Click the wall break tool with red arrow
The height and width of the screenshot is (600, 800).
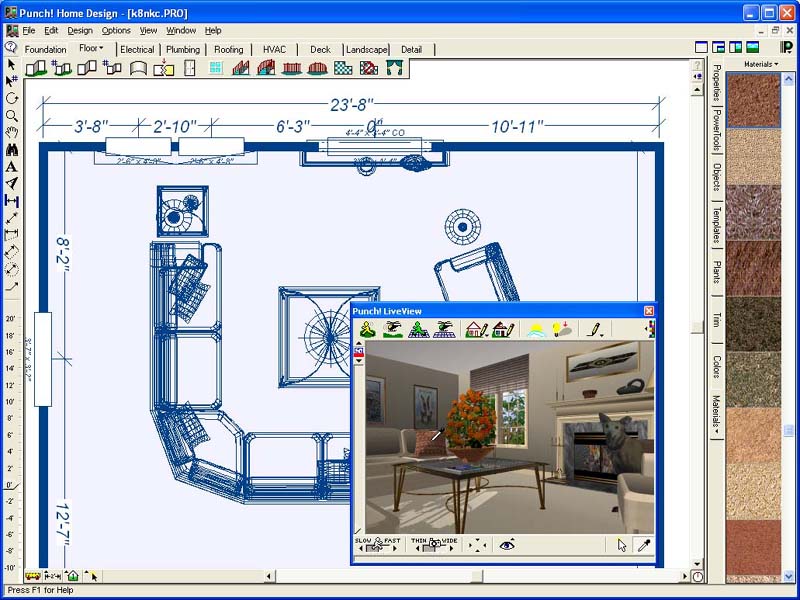pos(163,68)
